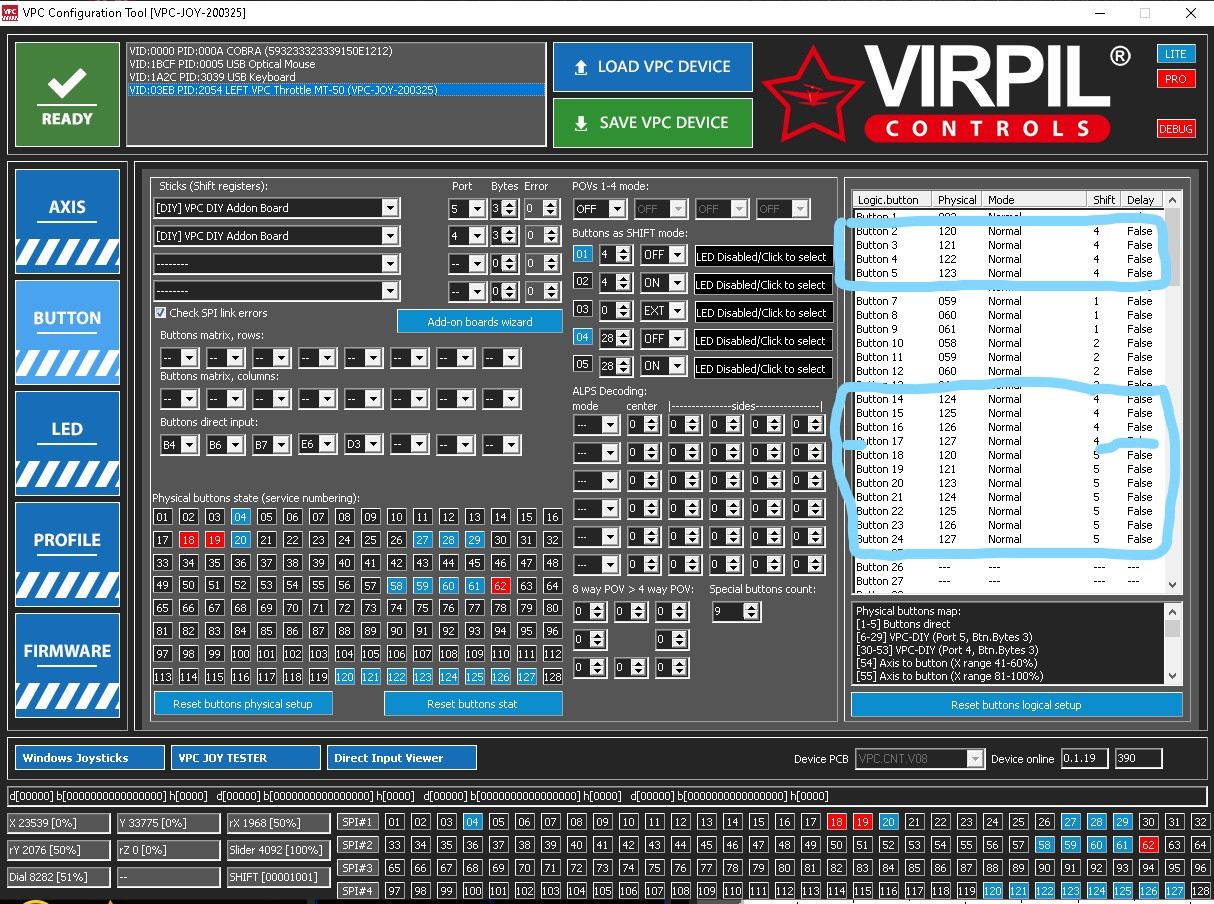Screen dimensions: 1214x904
Task: Click LOAD VPC DEVICE button
Action: (x=652, y=67)
